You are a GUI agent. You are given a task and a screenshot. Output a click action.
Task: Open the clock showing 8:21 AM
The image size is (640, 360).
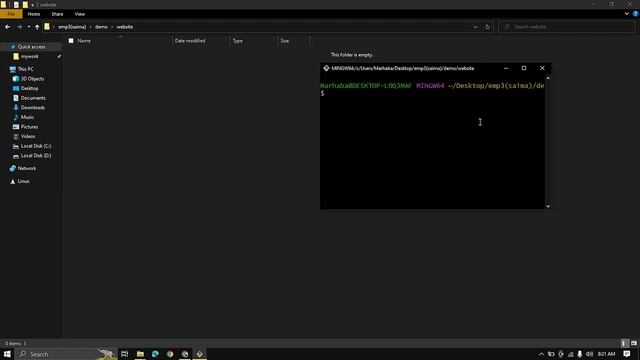pos(607,354)
